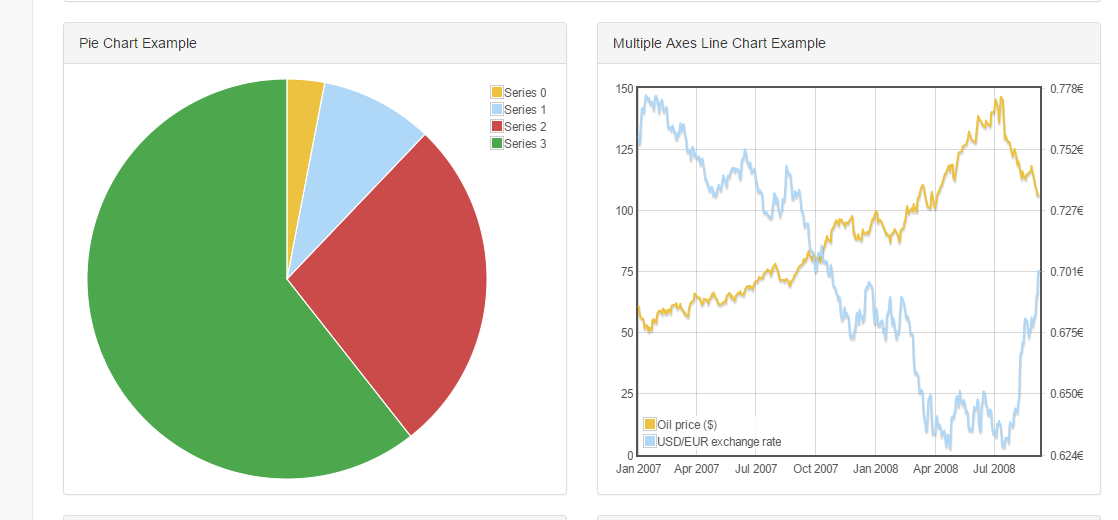The height and width of the screenshot is (520, 1118).
Task: Click the 'Multiple Axes Line Chart Example' heading
Action: (719, 43)
